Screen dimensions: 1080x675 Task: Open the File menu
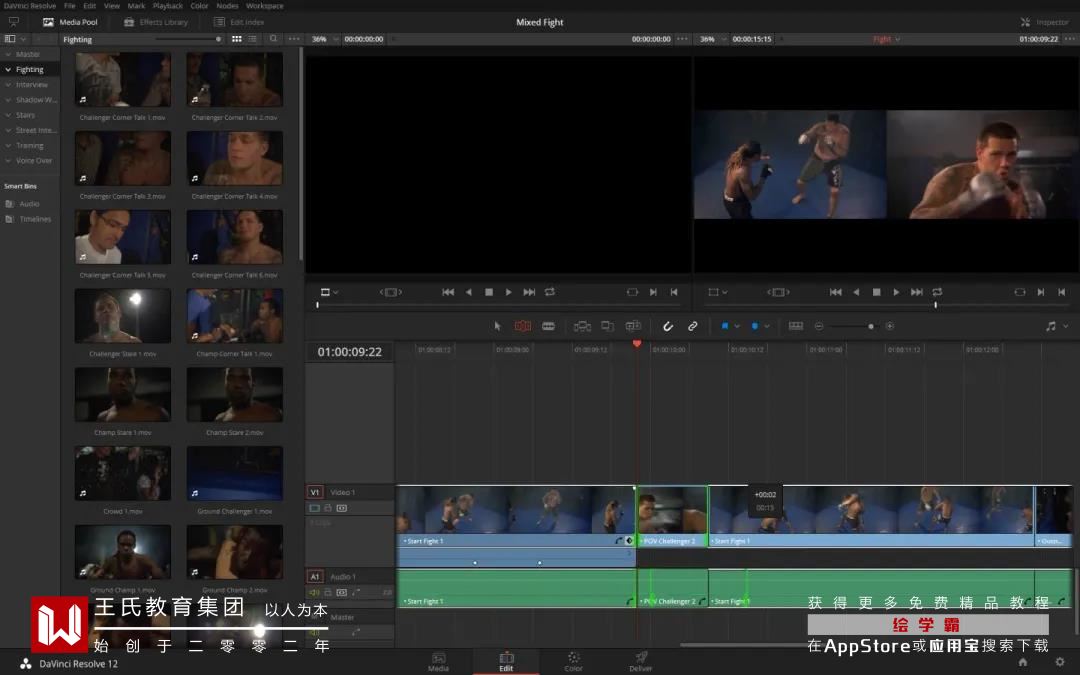70,6
